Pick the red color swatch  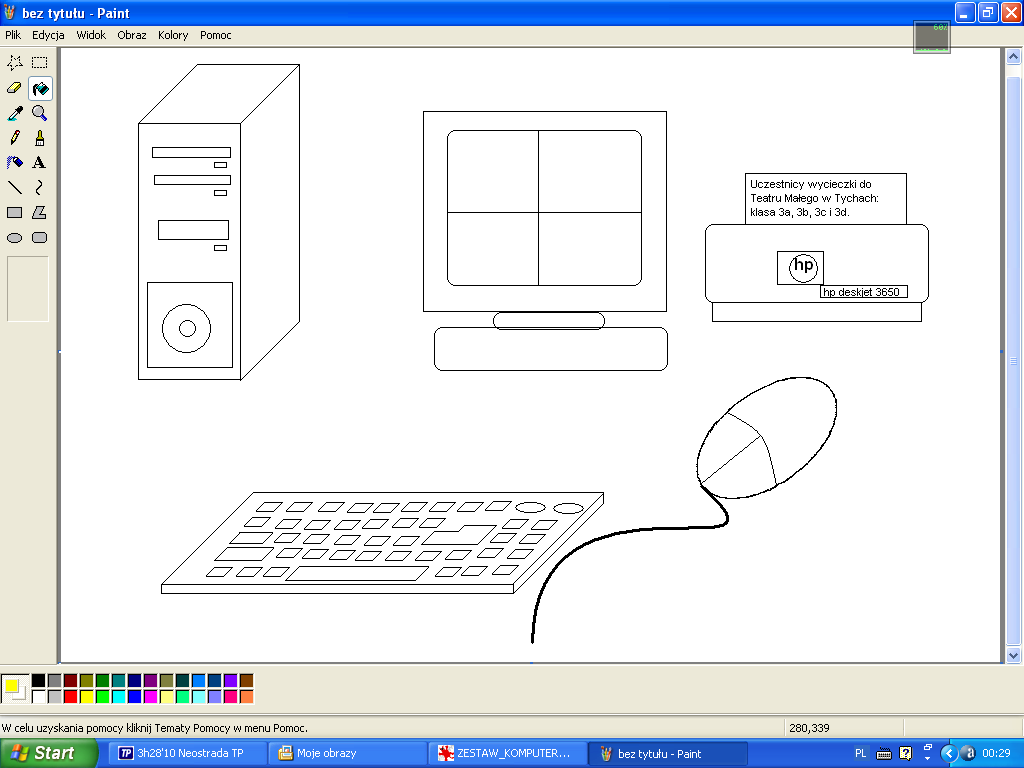click(70, 696)
